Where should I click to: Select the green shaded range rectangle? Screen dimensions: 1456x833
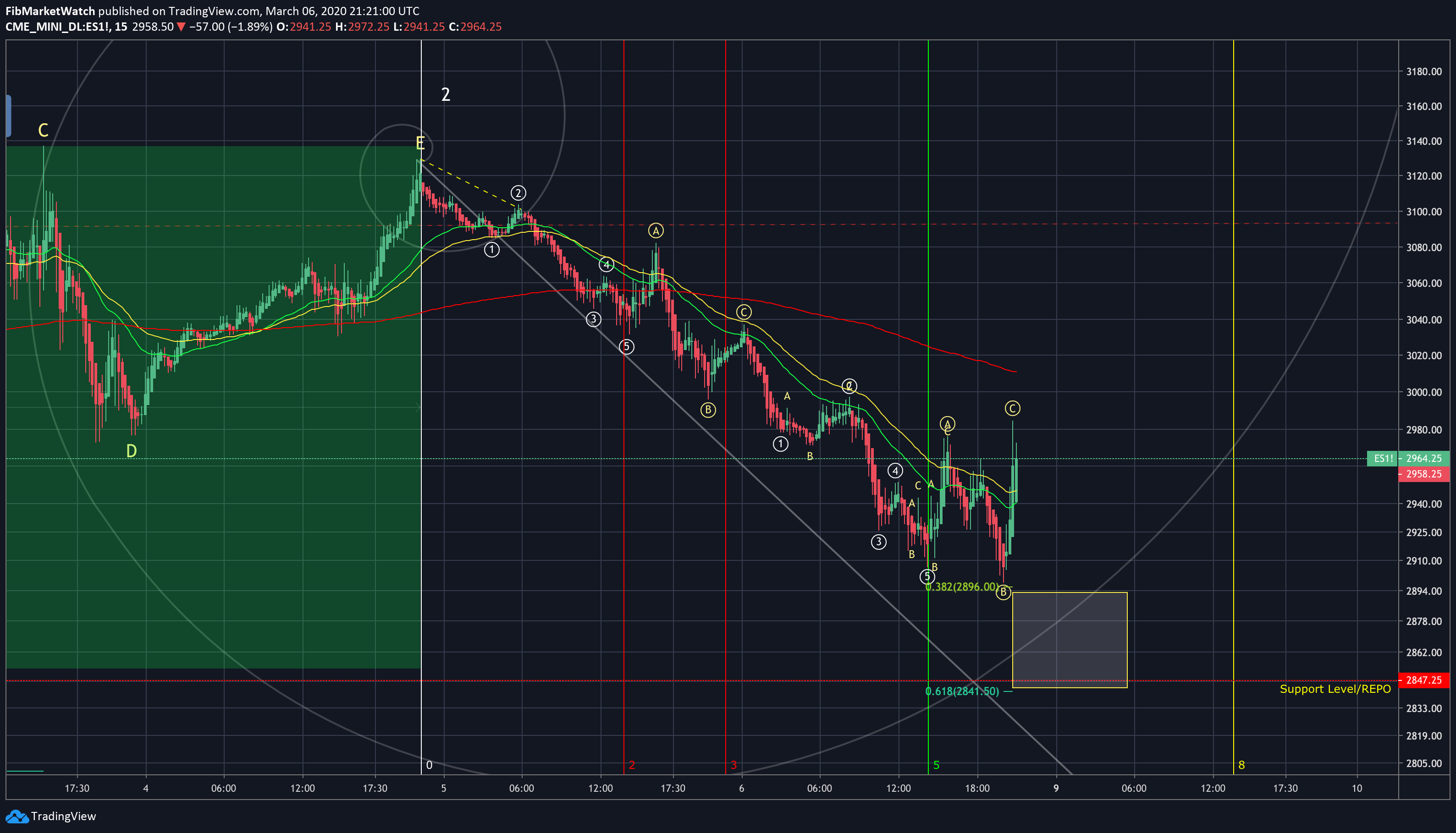tap(214, 407)
